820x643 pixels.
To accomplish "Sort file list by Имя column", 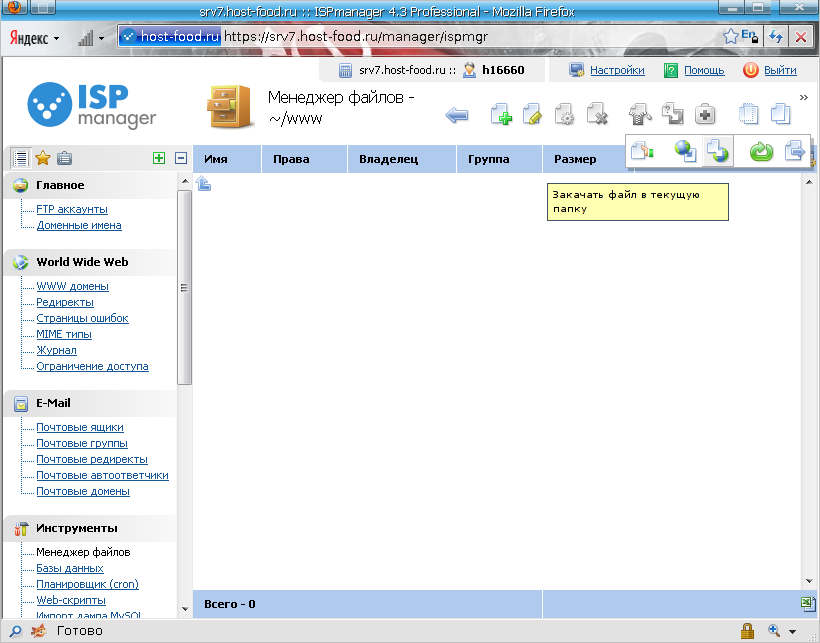I will click(x=216, y=159).
